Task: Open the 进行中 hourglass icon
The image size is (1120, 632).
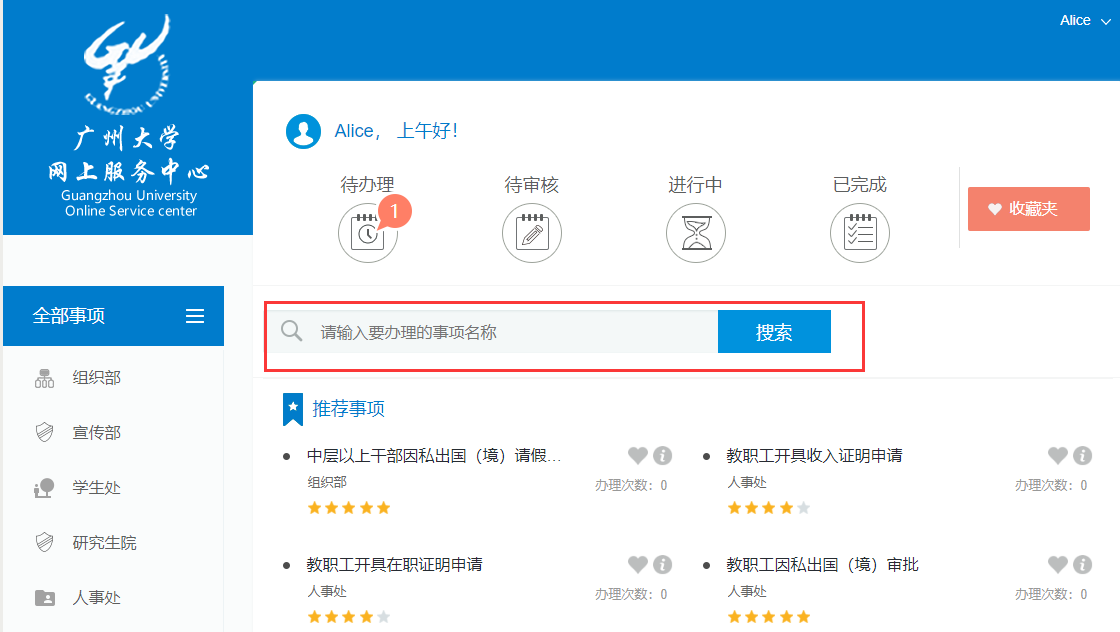Action: (x=695, y=233)
